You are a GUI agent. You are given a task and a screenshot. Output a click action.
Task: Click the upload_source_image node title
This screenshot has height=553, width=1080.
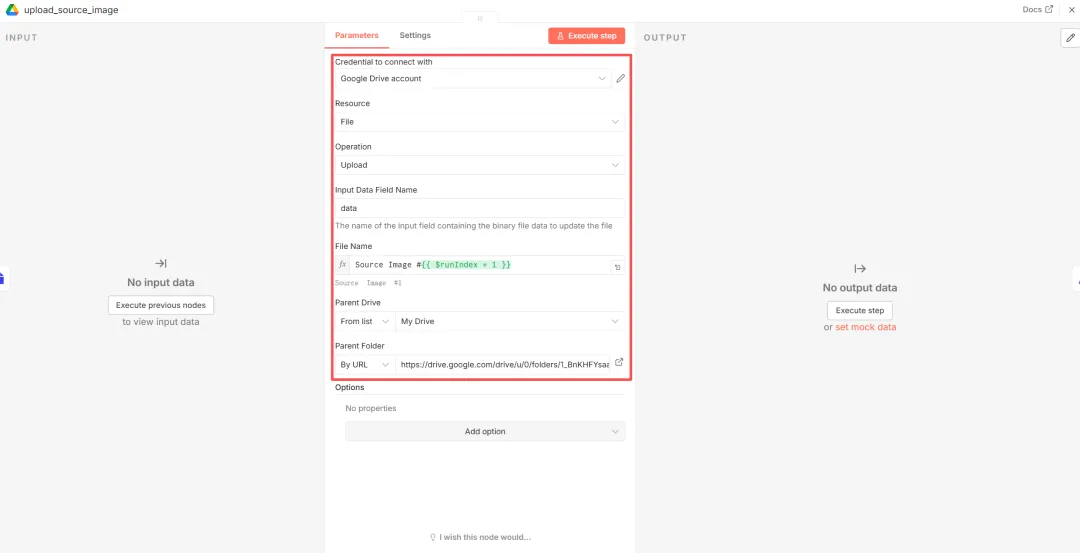click(x=71, y=10)
